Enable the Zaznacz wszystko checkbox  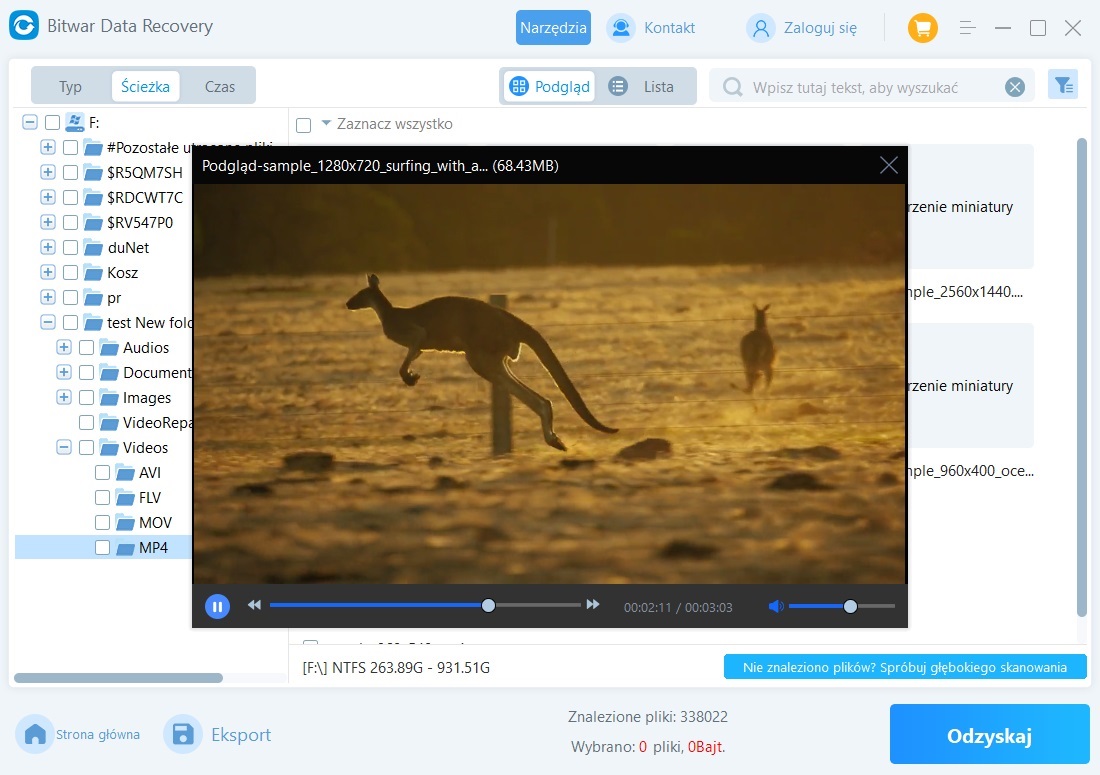(304, 125)
